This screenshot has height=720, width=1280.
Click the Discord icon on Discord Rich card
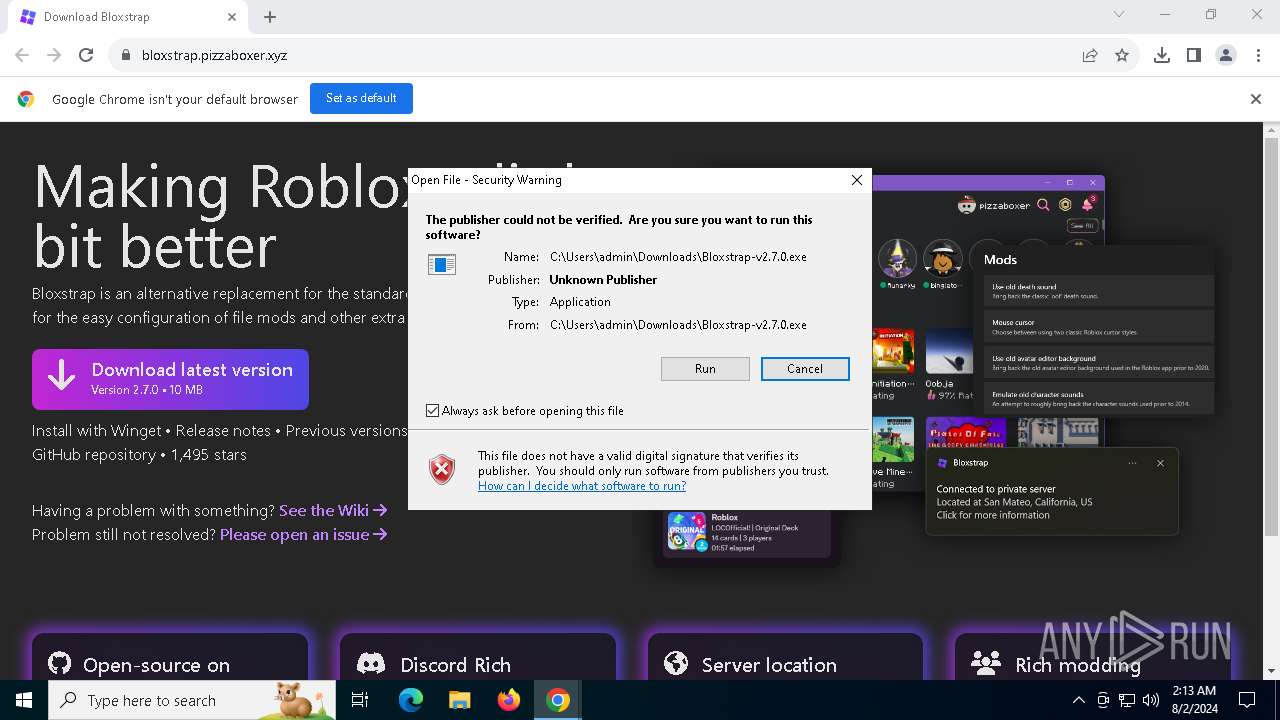(x=371, y=664)
